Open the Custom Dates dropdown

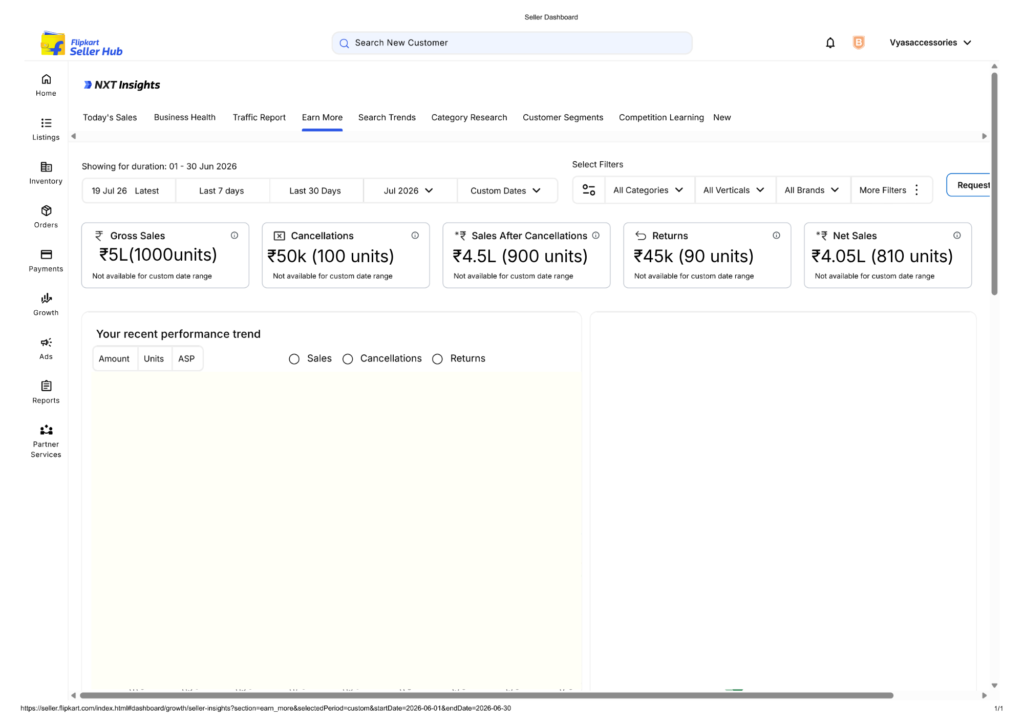[x=505, y=191]
